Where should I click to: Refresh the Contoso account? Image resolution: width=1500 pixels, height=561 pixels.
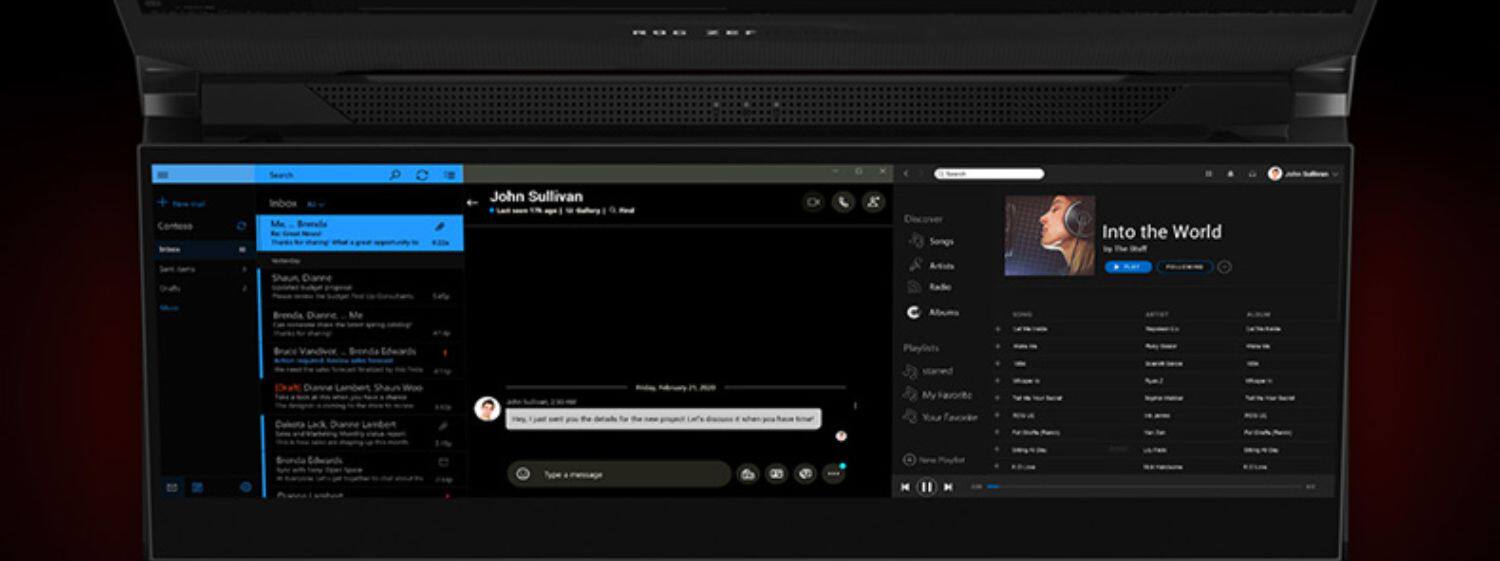[x=241, y=226]
